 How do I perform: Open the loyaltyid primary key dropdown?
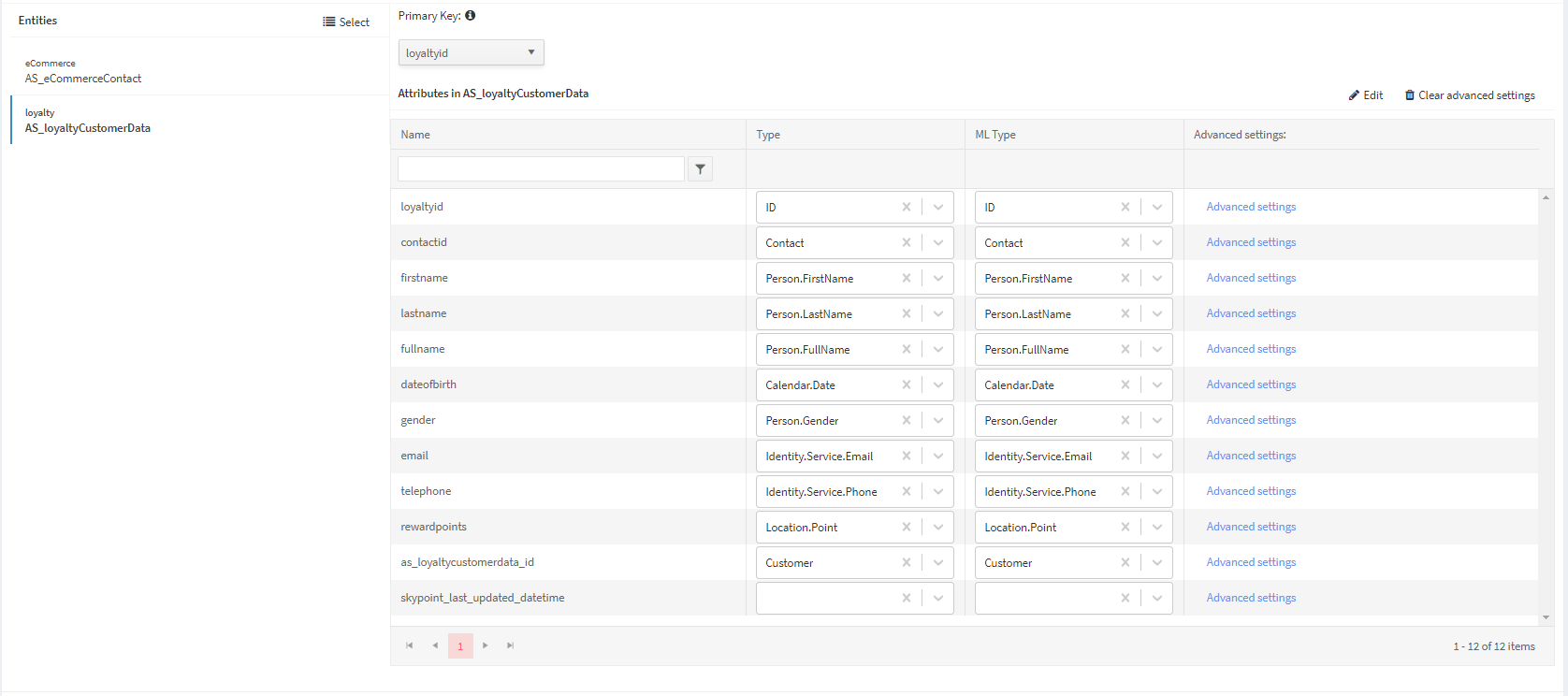pyautogui.click(x=471, y=53)
